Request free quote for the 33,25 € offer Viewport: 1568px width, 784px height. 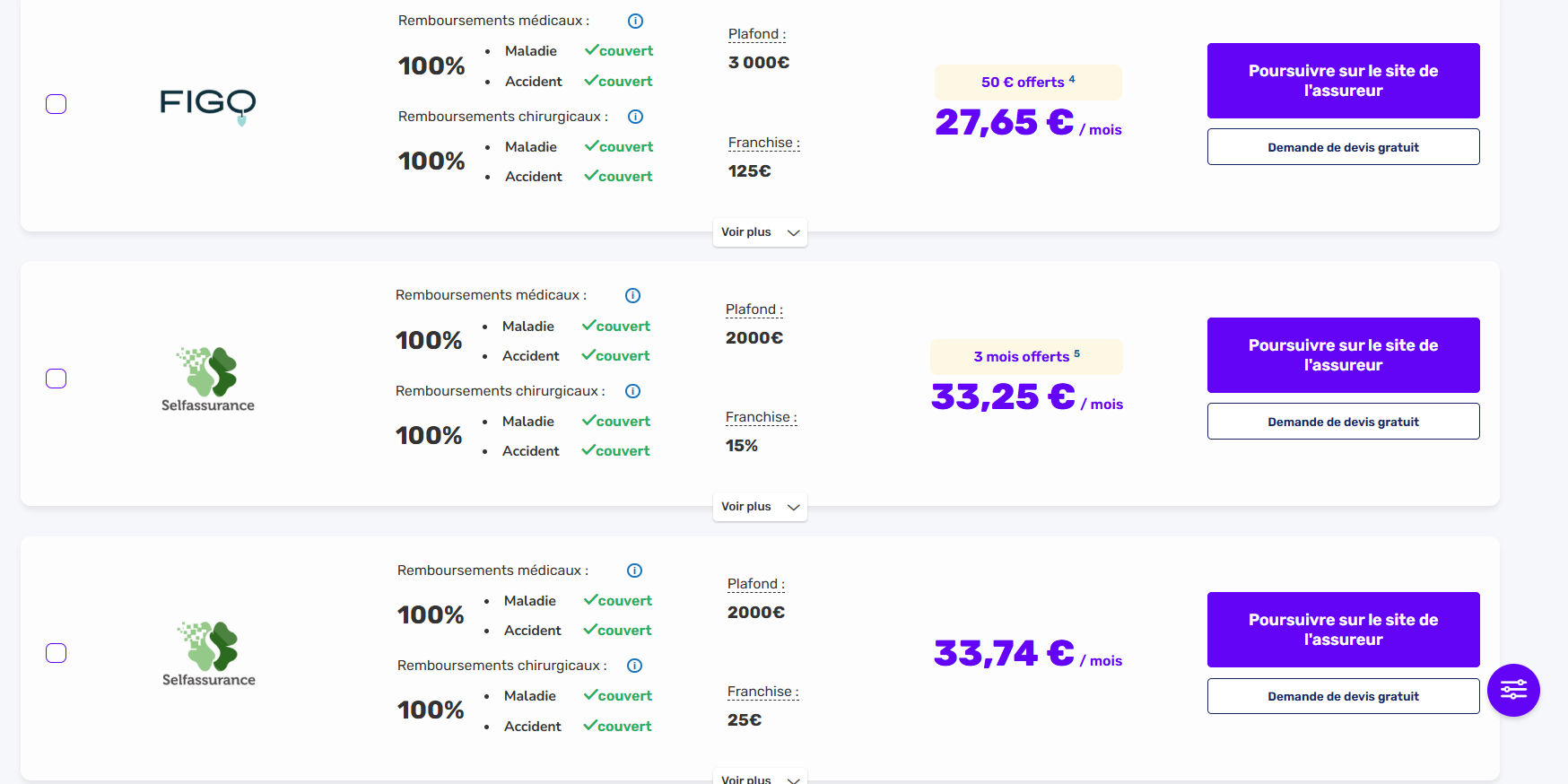click(1343, 422)
